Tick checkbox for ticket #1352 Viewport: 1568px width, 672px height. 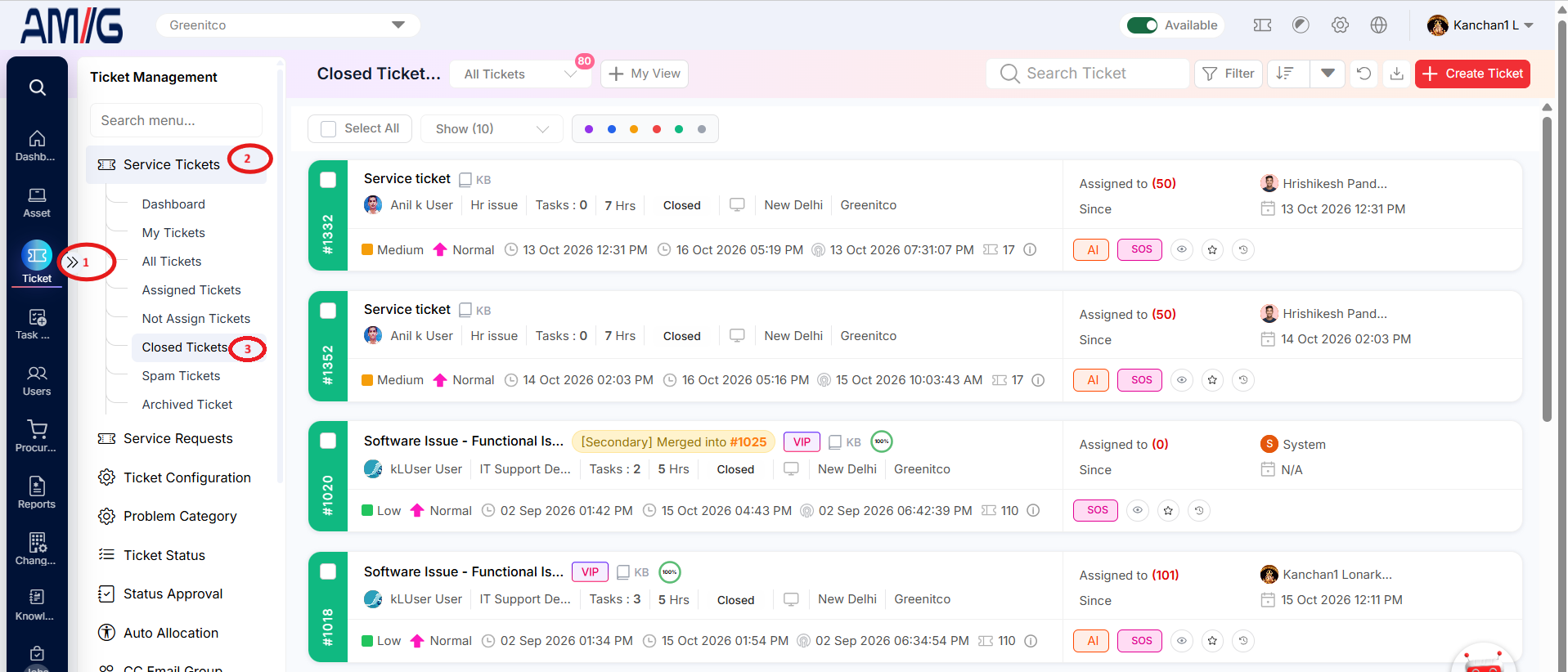tap(328, 311)
